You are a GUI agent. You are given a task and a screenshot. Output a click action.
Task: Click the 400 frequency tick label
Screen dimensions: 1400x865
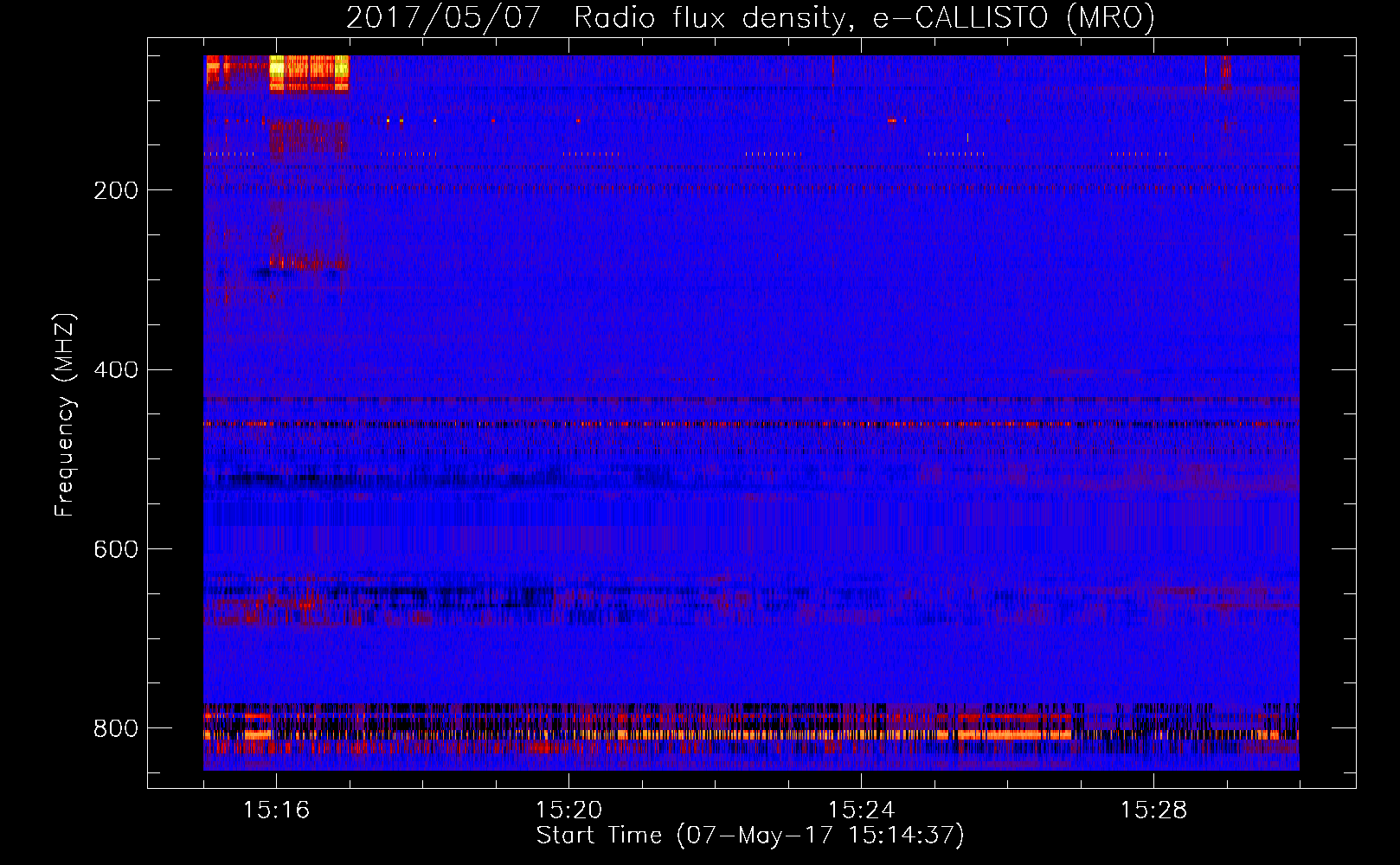[116, 370]
